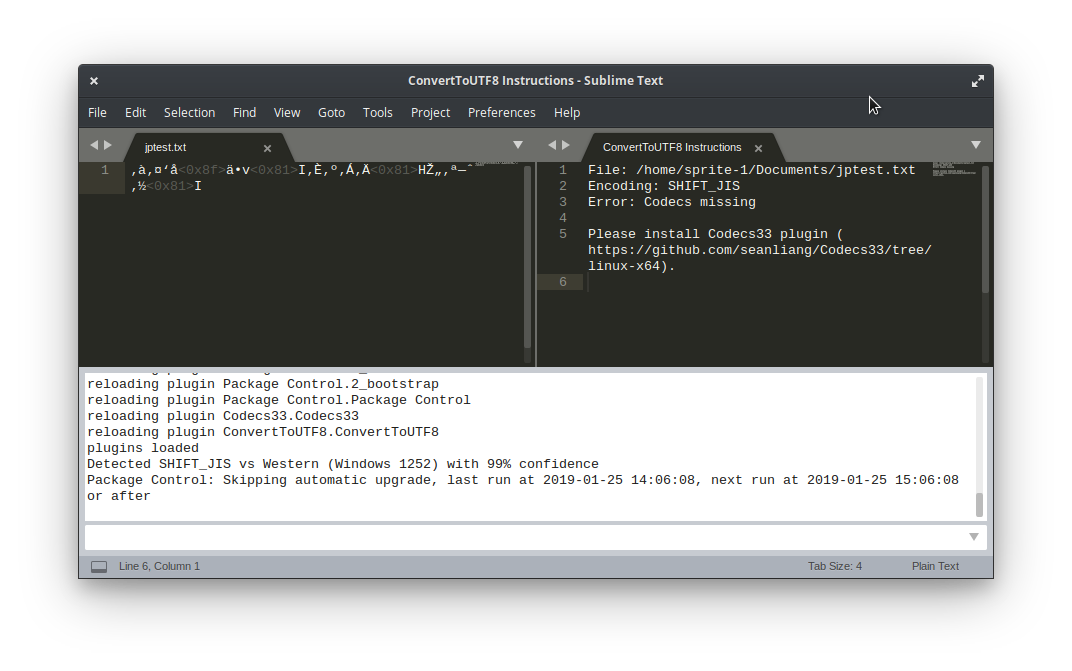Click the left tab-scroll arrow in the left pane
Viewport: 1072px width, 671px height.
point(92,144)
